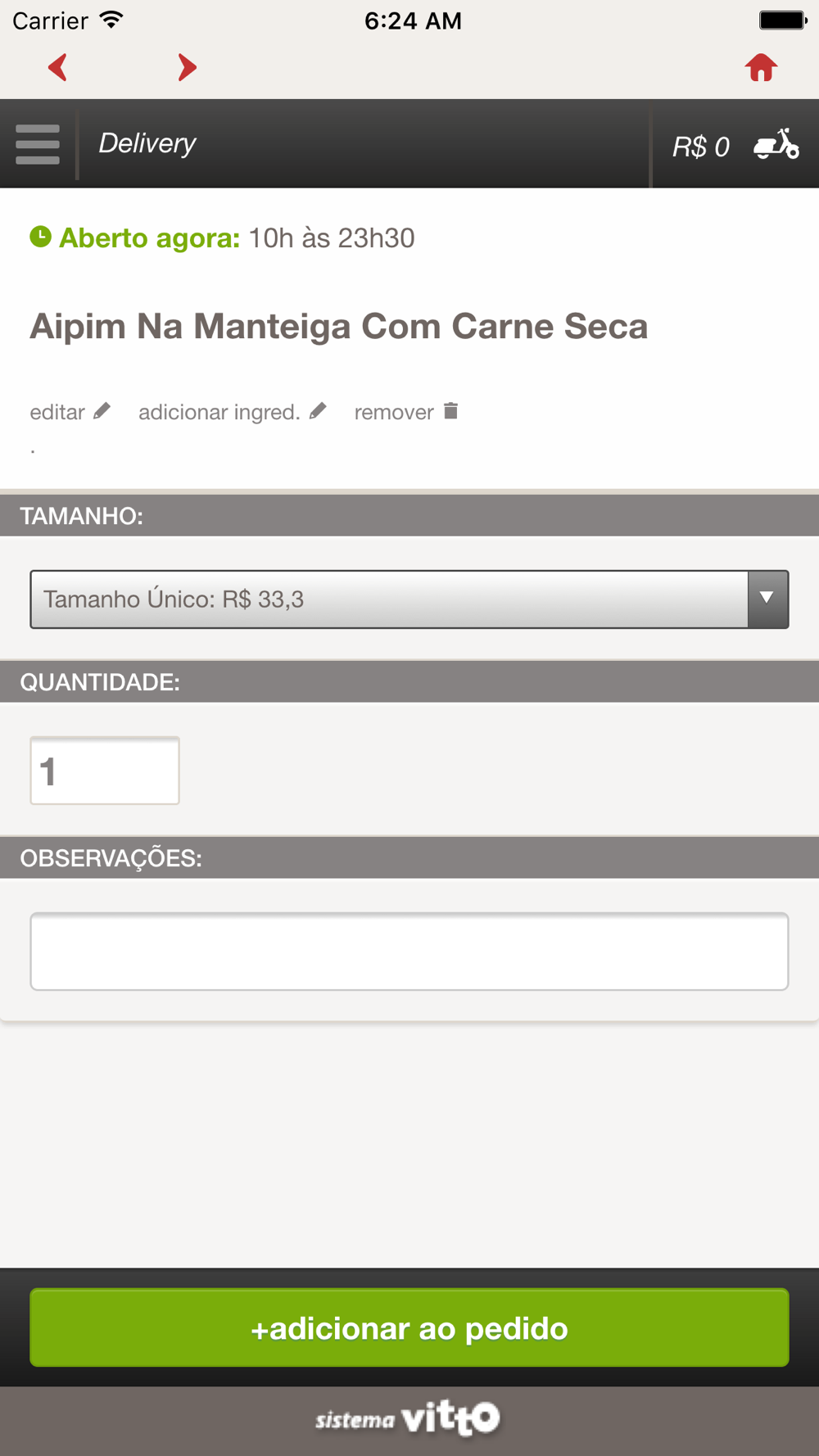Tap the red forward arrow

click(x=187, y=67)
